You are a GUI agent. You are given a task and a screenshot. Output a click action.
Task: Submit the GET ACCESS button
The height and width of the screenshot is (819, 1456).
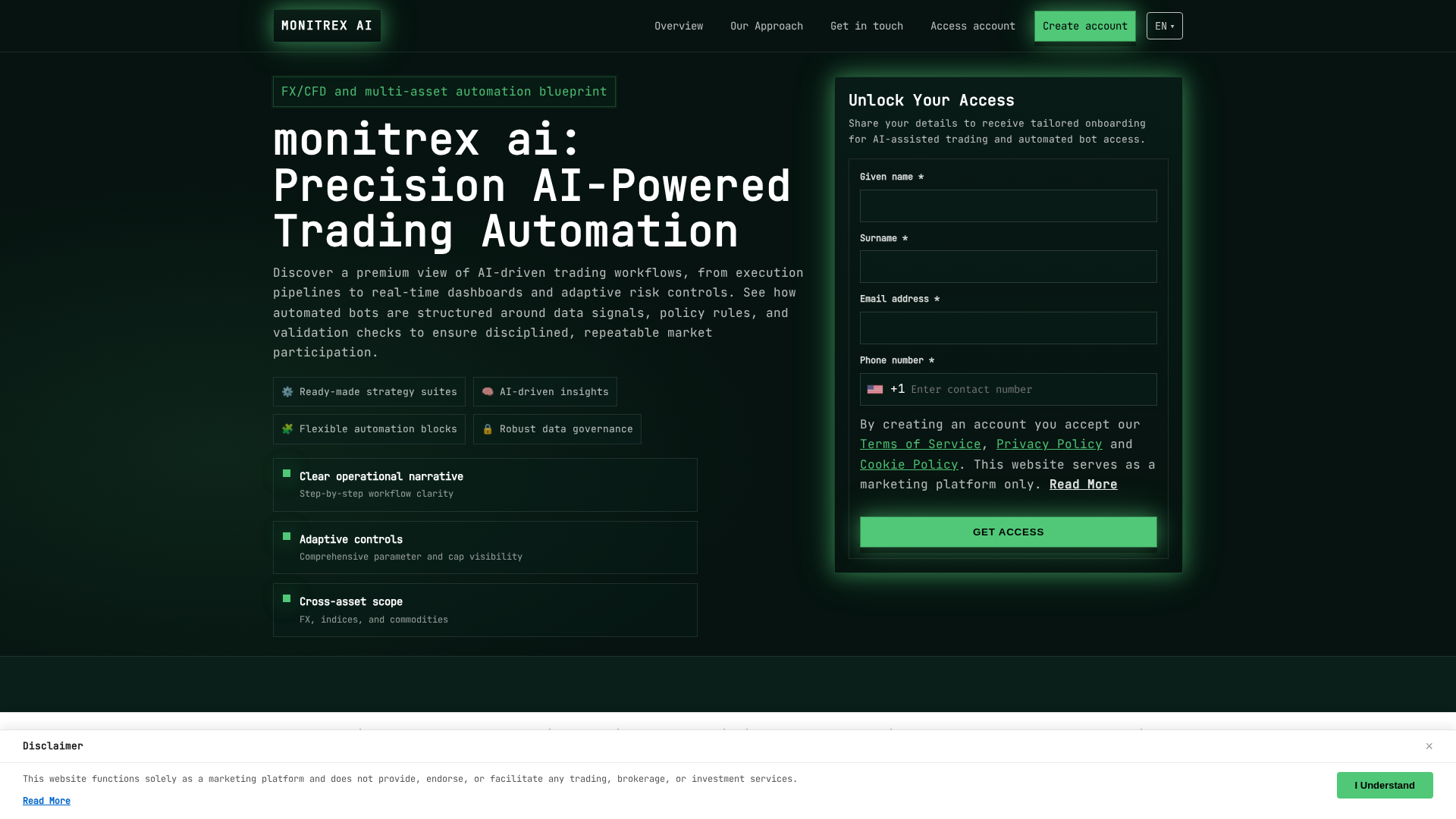[x=1009, y=532]
